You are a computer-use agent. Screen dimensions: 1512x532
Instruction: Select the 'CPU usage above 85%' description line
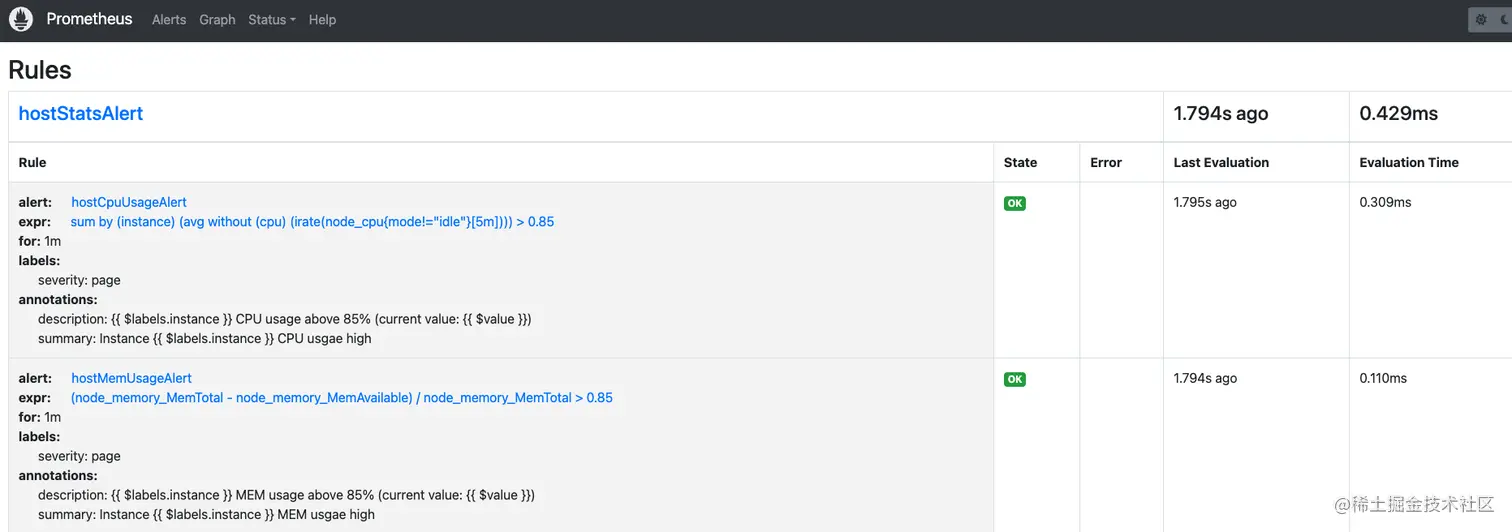[285, 319]
